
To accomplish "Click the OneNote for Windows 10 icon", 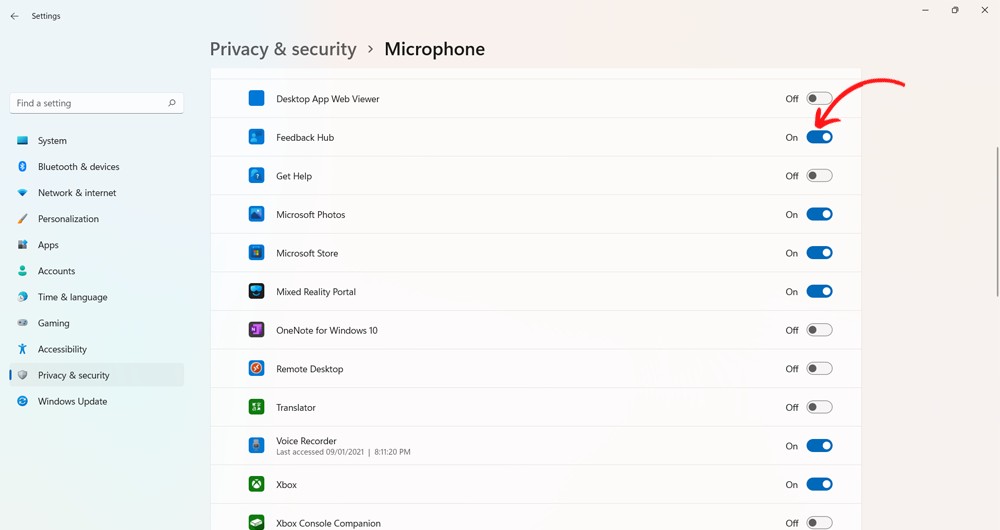I will 256,330.
